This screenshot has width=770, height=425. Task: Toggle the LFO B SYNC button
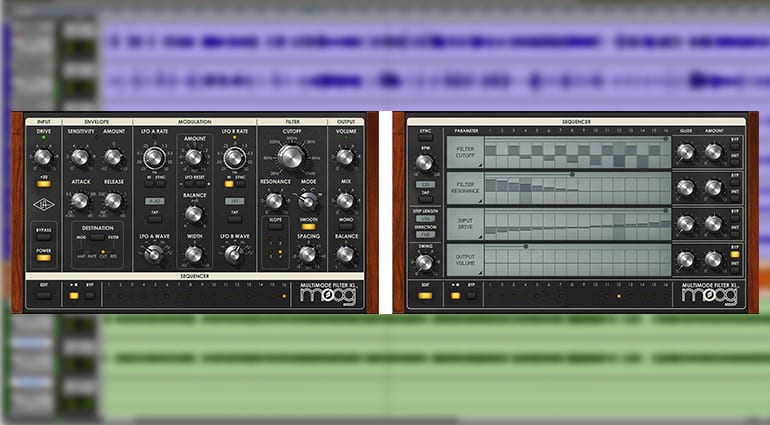[x=240, y=184]
